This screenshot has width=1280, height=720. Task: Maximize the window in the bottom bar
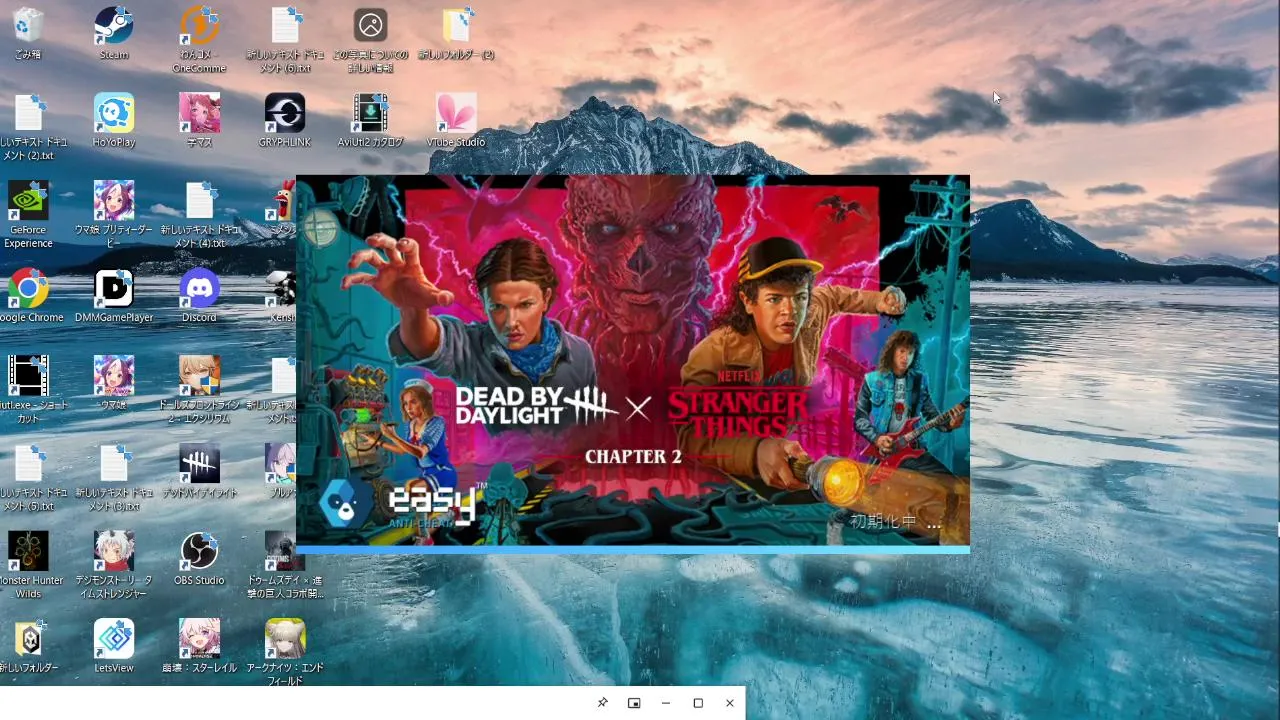tap(698, 703)
